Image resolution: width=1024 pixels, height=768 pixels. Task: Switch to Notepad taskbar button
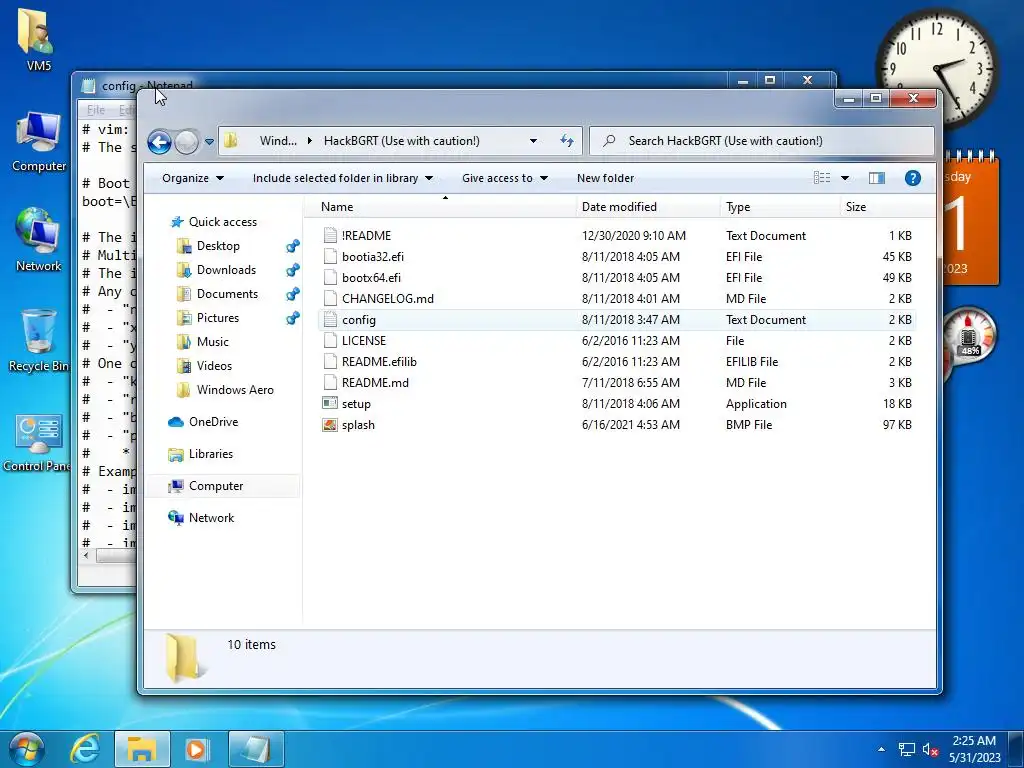coord(256,749)
